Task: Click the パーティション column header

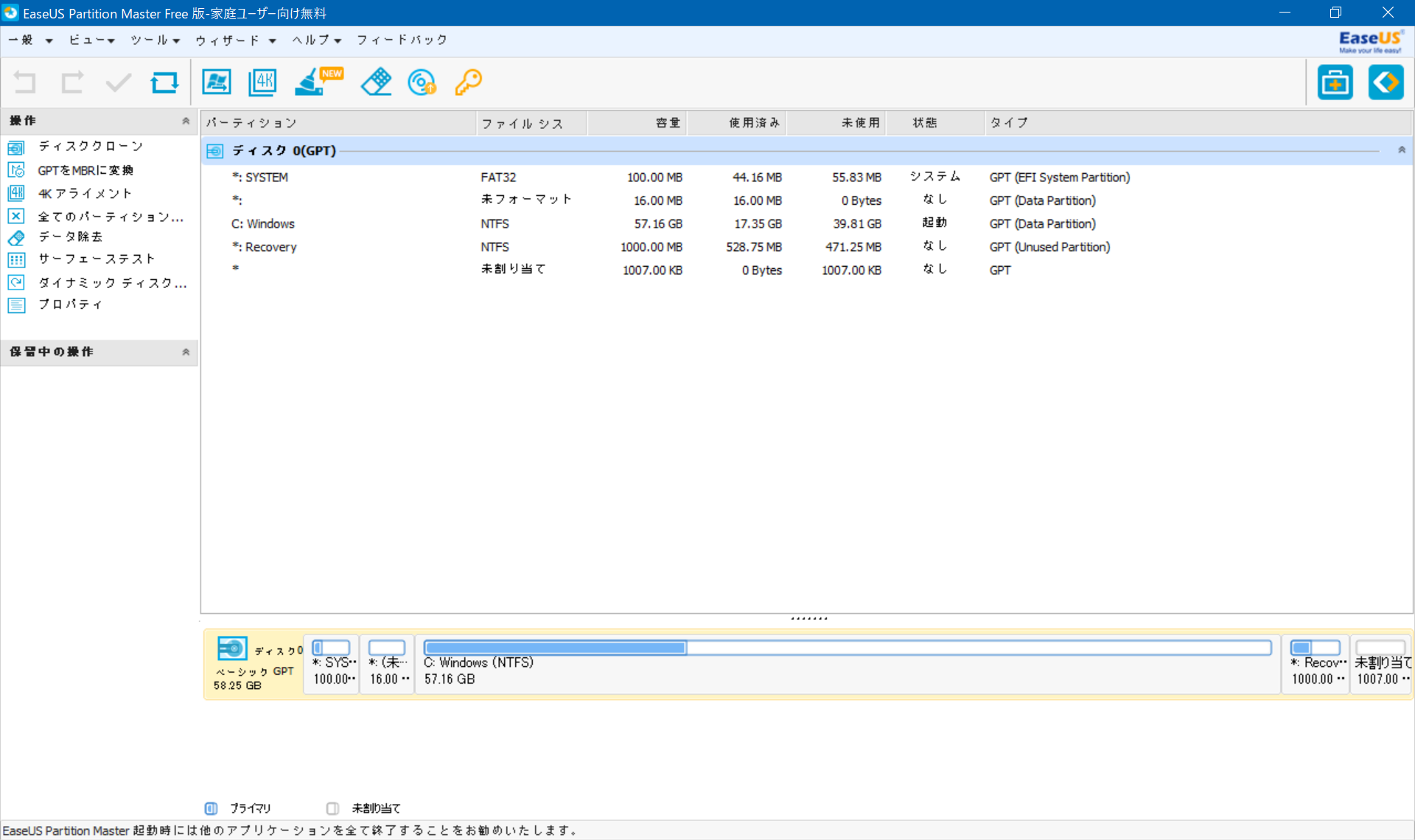Action: click(339, 123)
